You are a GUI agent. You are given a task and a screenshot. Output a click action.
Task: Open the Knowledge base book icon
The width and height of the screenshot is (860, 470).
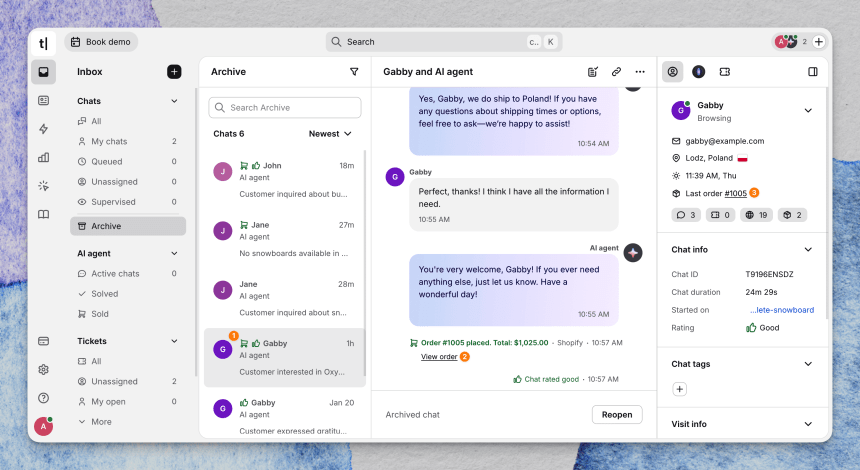[x=43, y=214]
